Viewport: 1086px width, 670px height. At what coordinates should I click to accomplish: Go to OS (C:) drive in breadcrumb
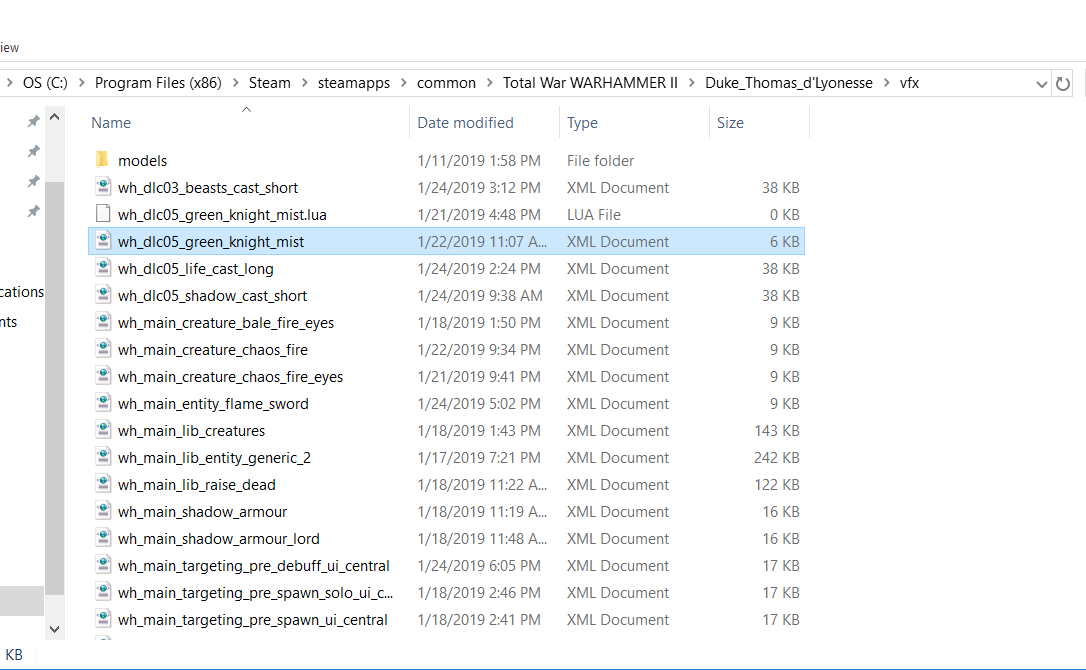click(x=45, y=82)
